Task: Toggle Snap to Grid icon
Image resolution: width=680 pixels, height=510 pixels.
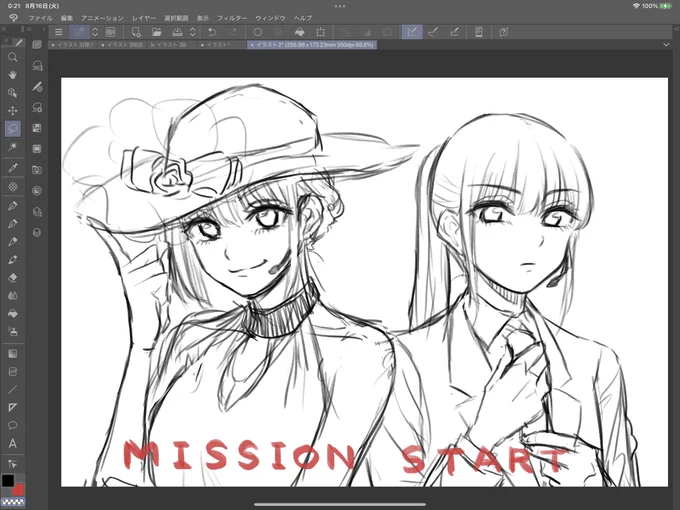Action: click(x=454, y=32)
